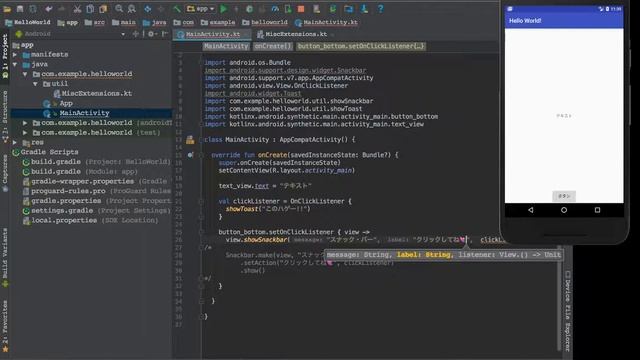Image resolution: width=640 pixels, height=360 pixels.
Task: Click the MainActivity editor breadcrumb
Action: coord(226,46)
